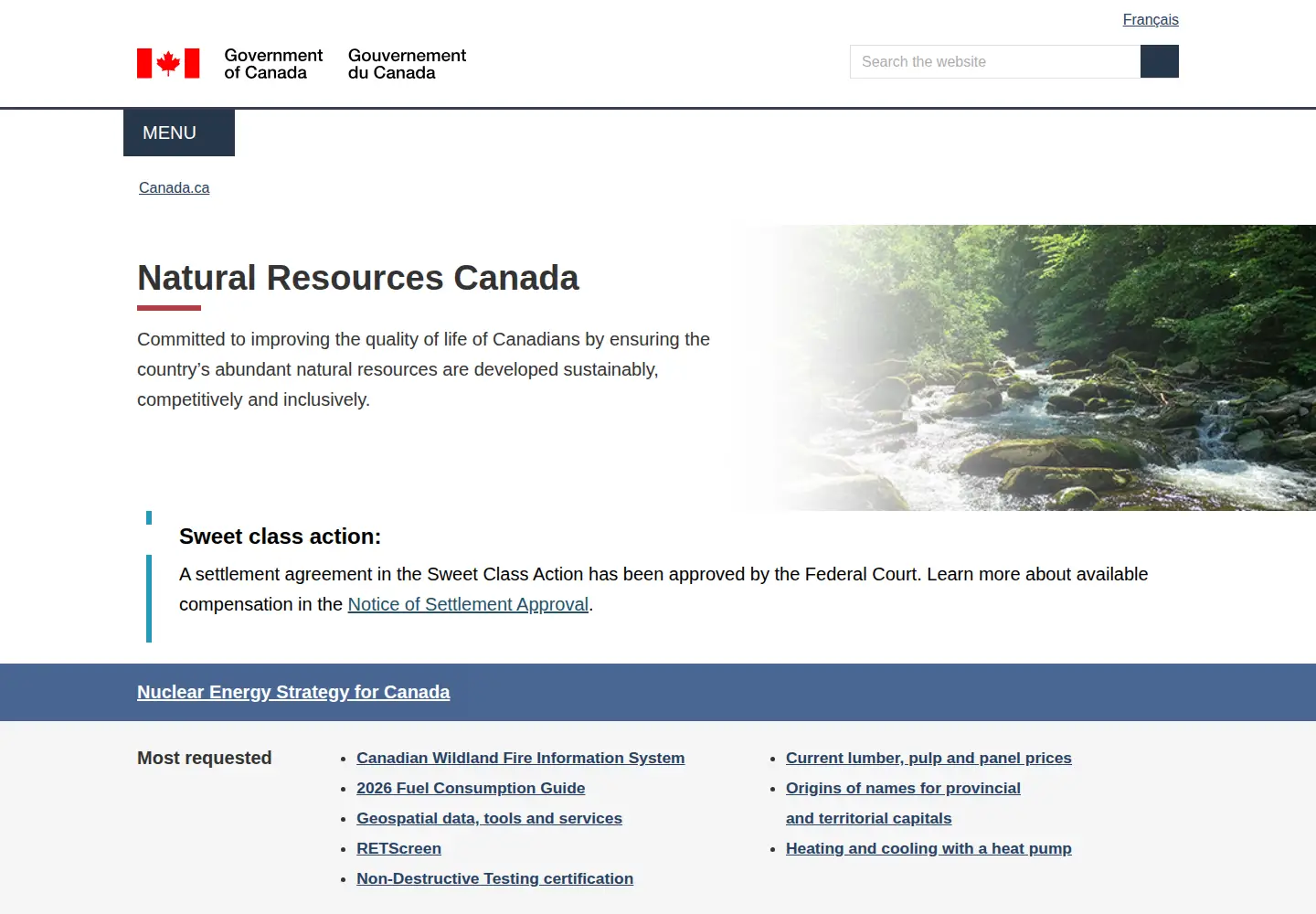Open Origins of names for provincial capitals
The width and height of the screenshot is (1316, 914).
click(x=903, y=802)
